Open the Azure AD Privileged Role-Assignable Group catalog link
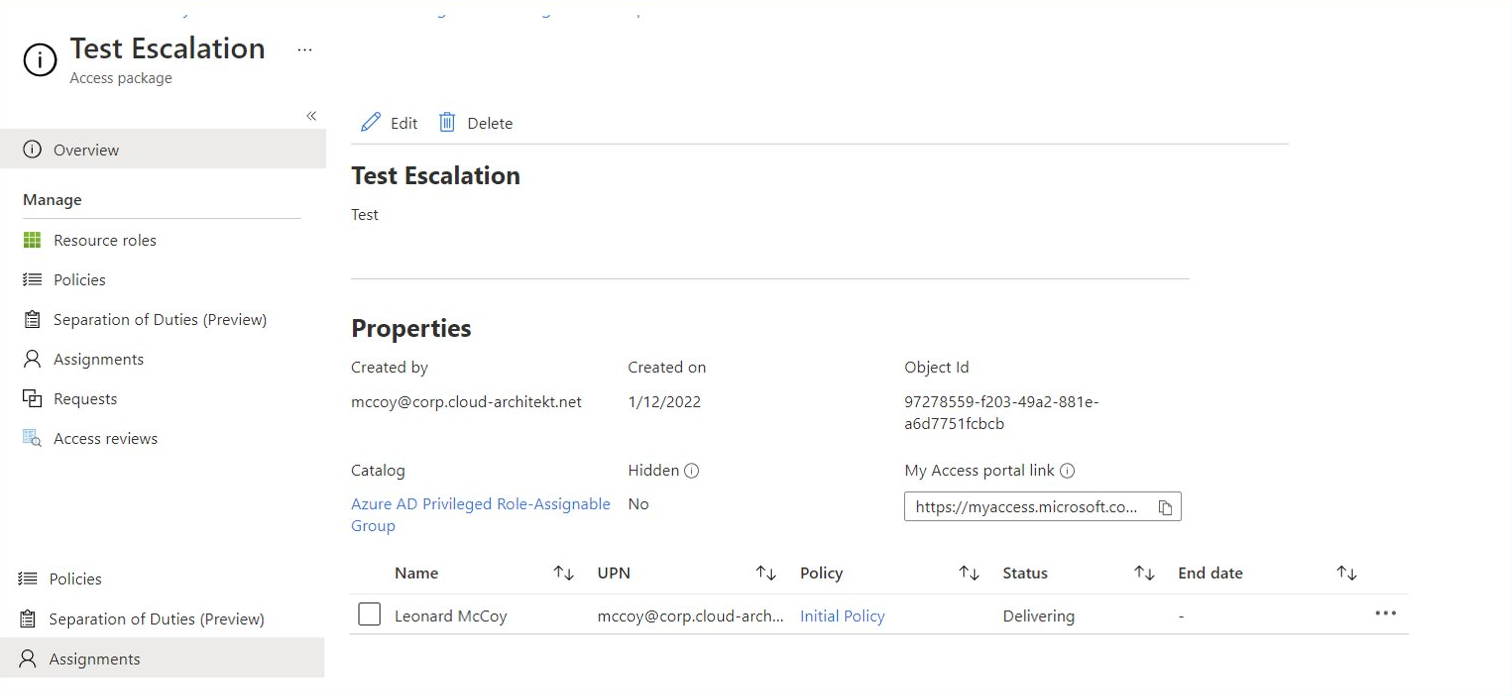The height and width of the screenshot is (696, 1512). coord(480,515)
